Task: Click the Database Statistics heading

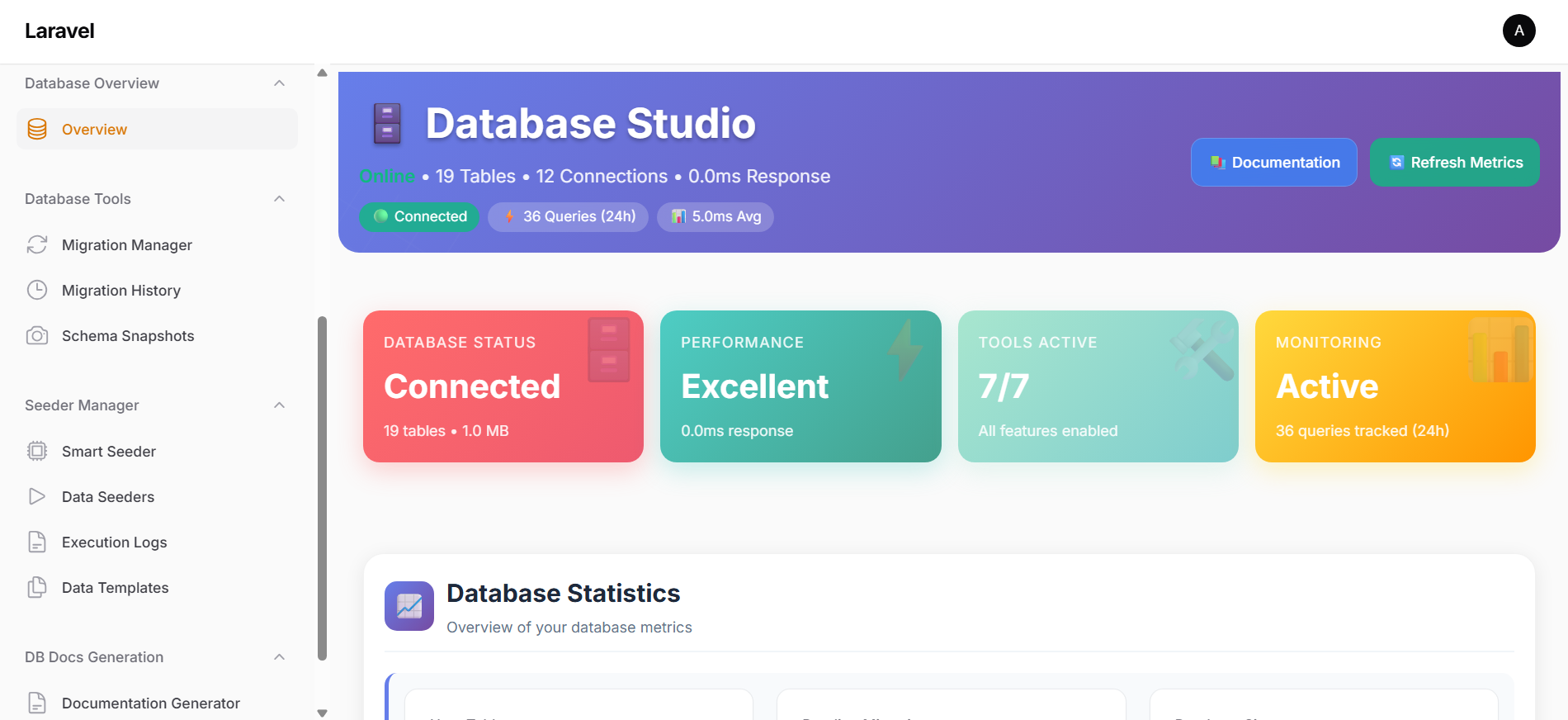Action: [x=563, y=593]
